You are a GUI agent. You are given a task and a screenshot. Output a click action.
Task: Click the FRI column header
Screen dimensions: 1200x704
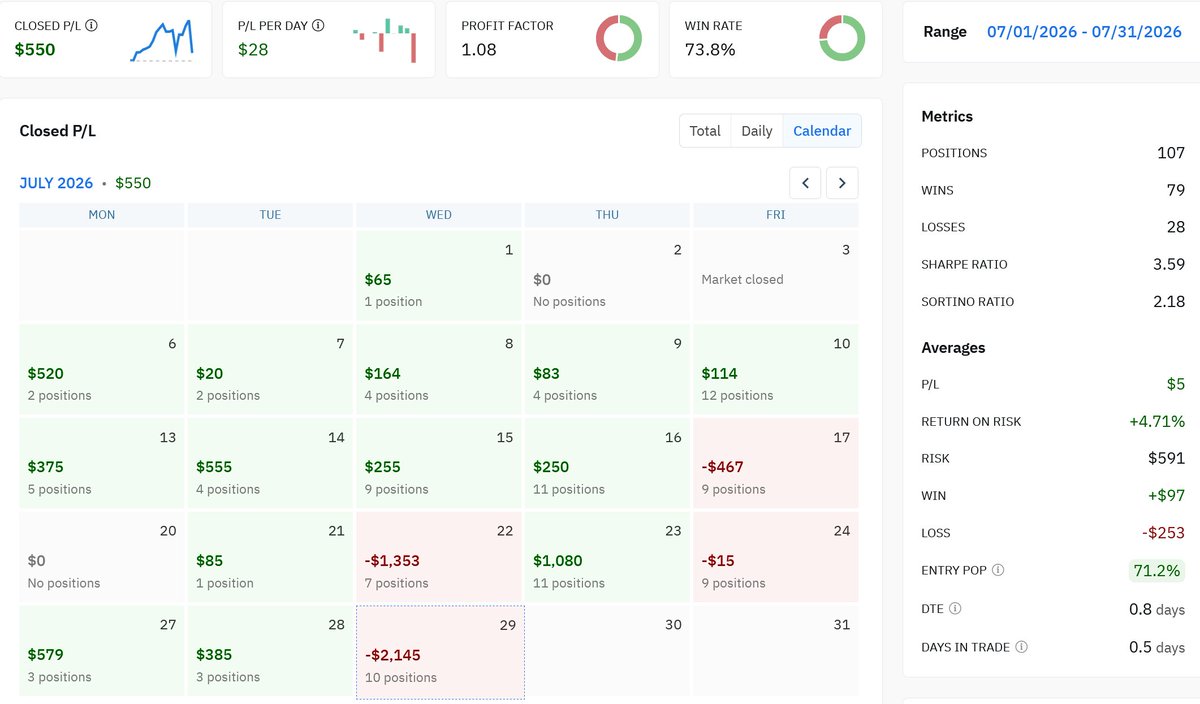[775, 215]
